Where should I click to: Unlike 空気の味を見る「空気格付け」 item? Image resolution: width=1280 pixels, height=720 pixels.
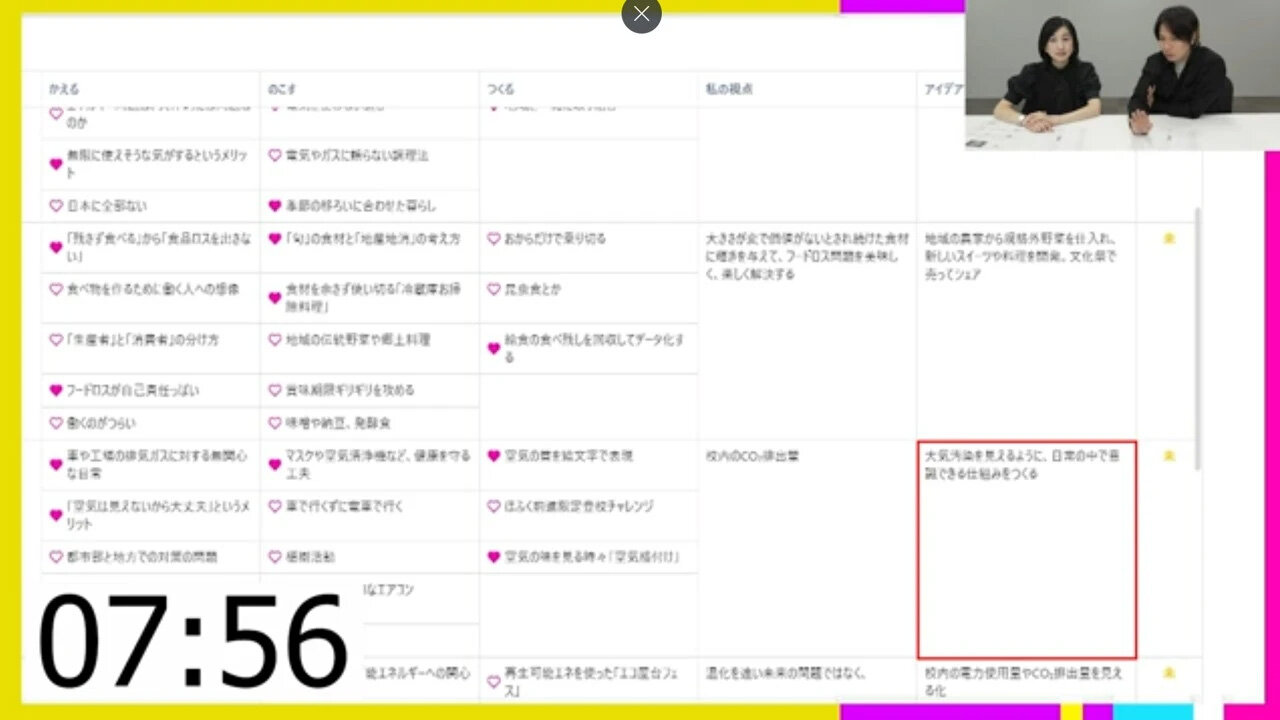[x=493, y=556]
